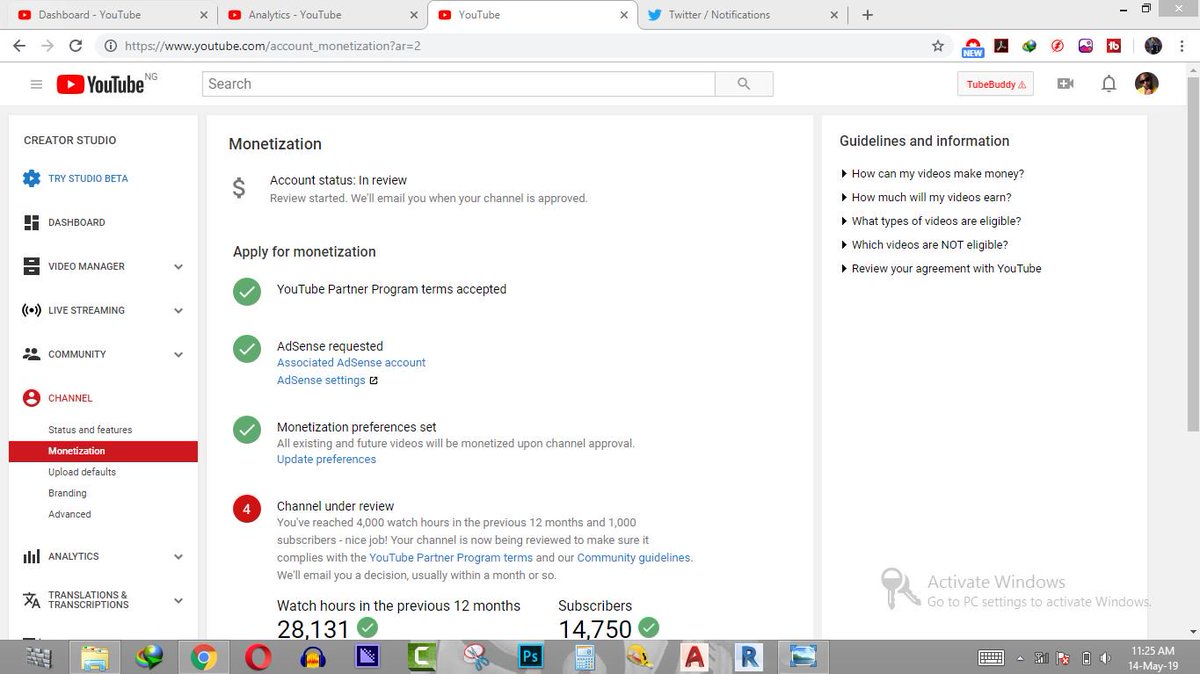
Task: Open the YouTube hamburger guide menu
Action: coord(36,85)
